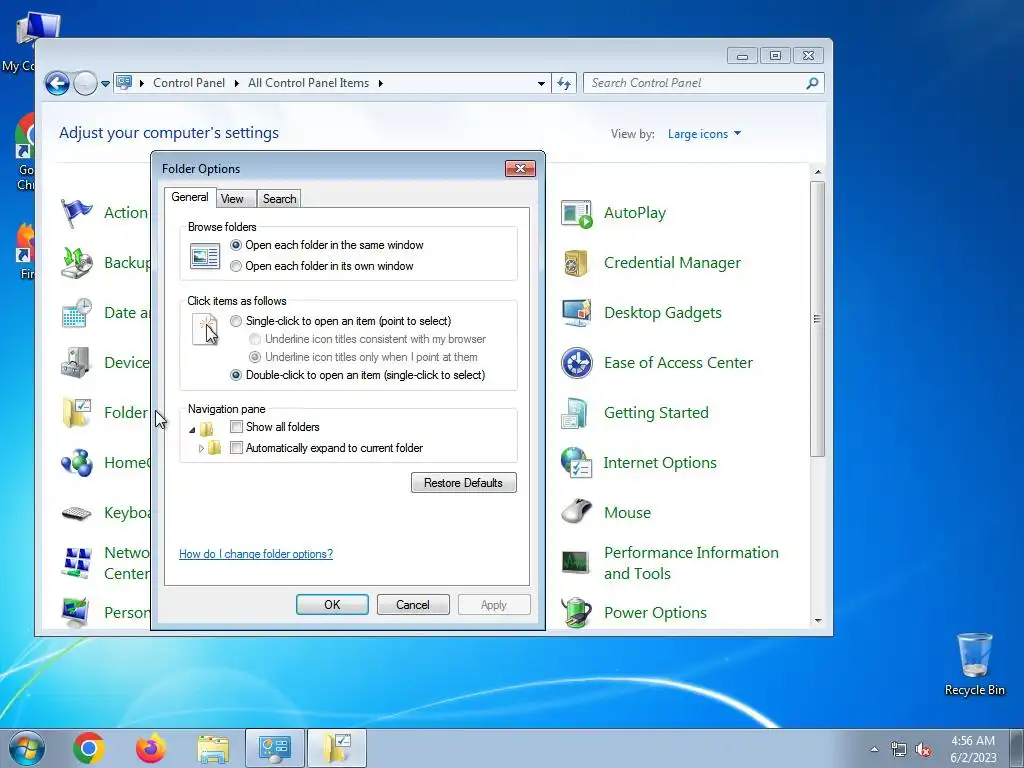Viewport: 1024px width, 768px height.
Task: Click the Refresh button beside address bar
Action: (564, 84)
